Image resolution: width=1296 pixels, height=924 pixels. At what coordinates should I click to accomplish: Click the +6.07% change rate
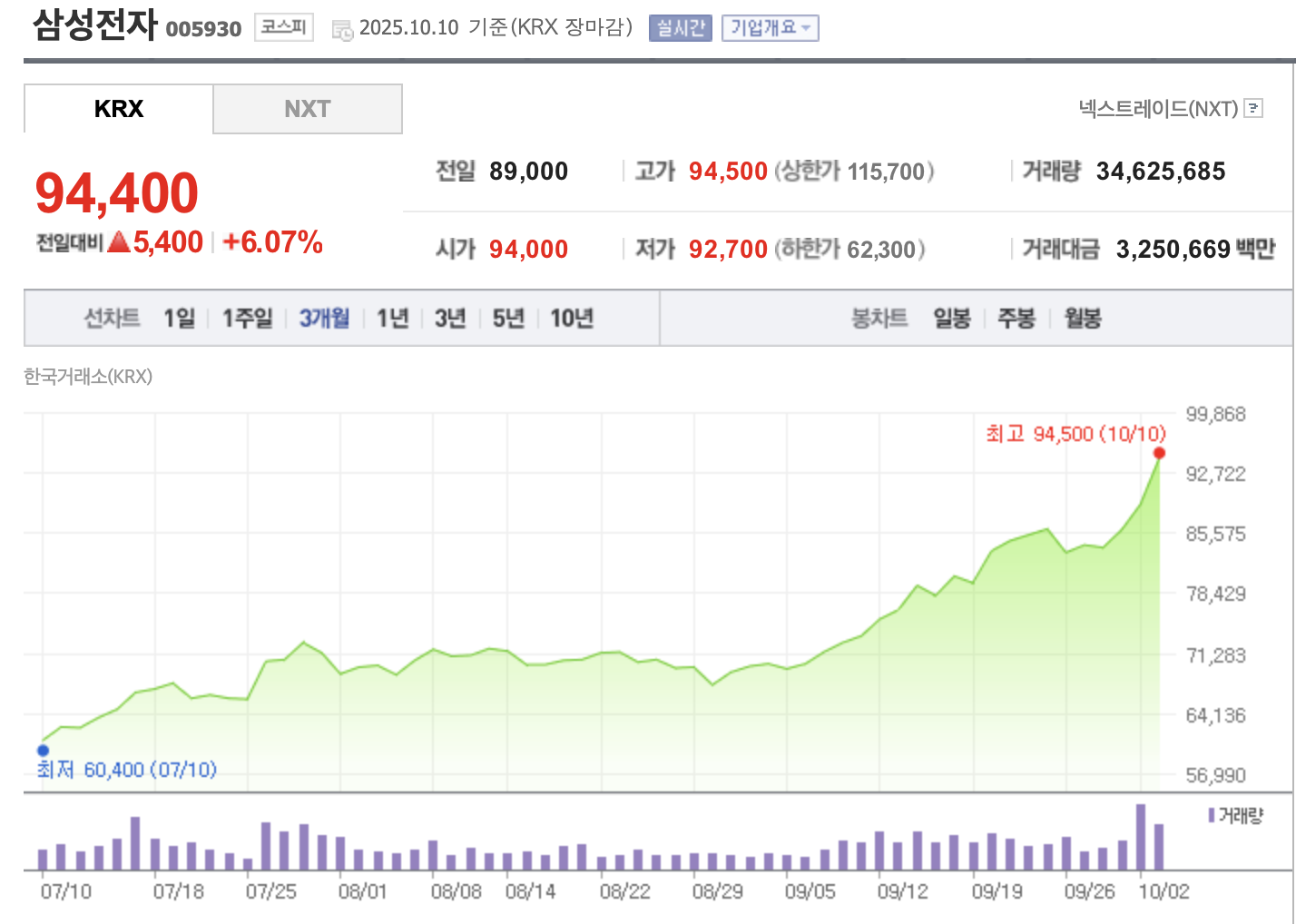tap(272, 242)
